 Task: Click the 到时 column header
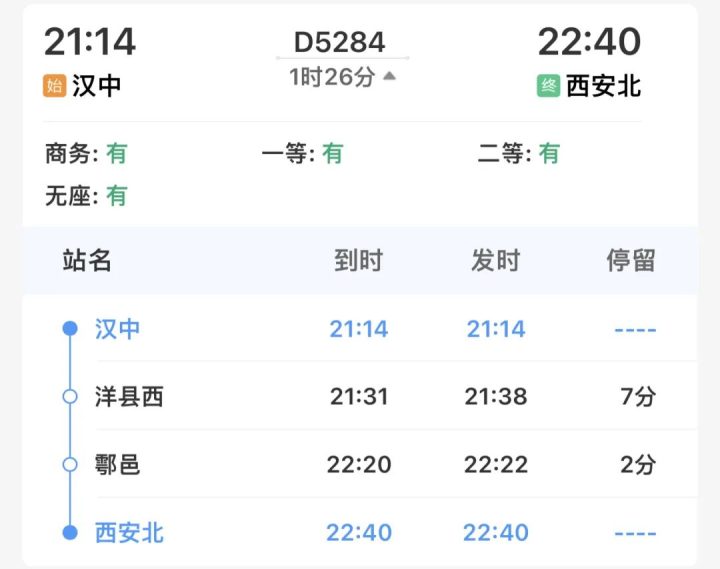pos(358,261)
